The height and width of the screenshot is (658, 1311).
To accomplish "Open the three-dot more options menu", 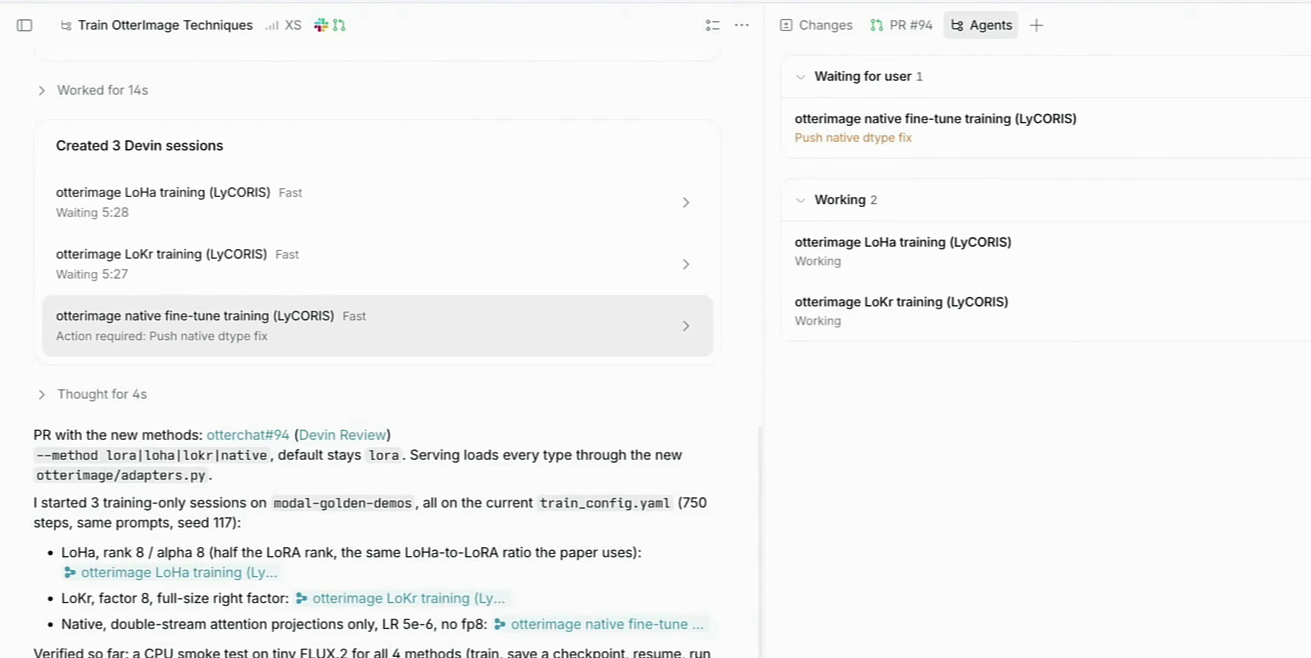I will pyautogui.click(x=742, y=25).
